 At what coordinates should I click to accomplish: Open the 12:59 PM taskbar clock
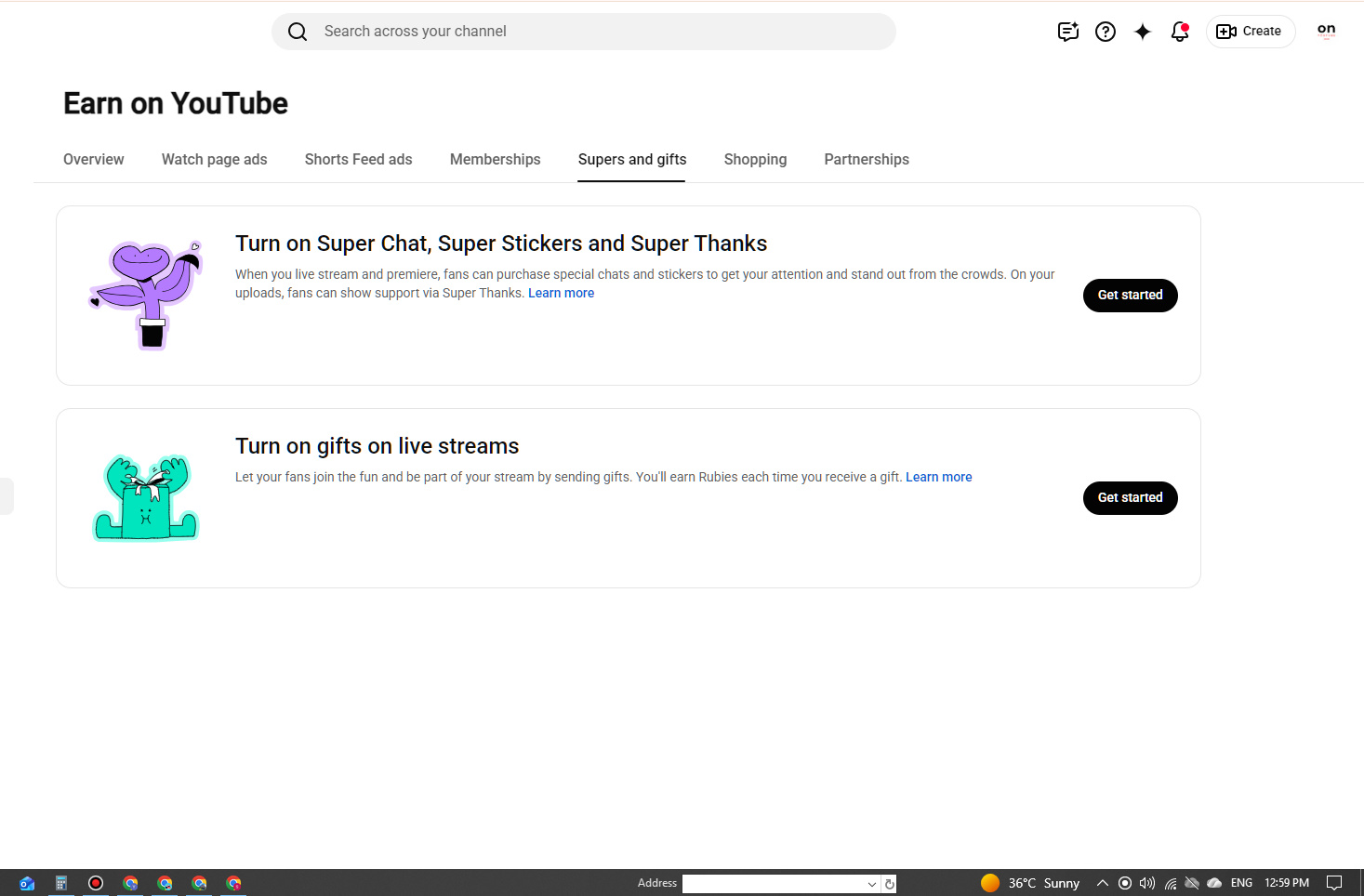pyautogui.click(x=1287, y=883)
